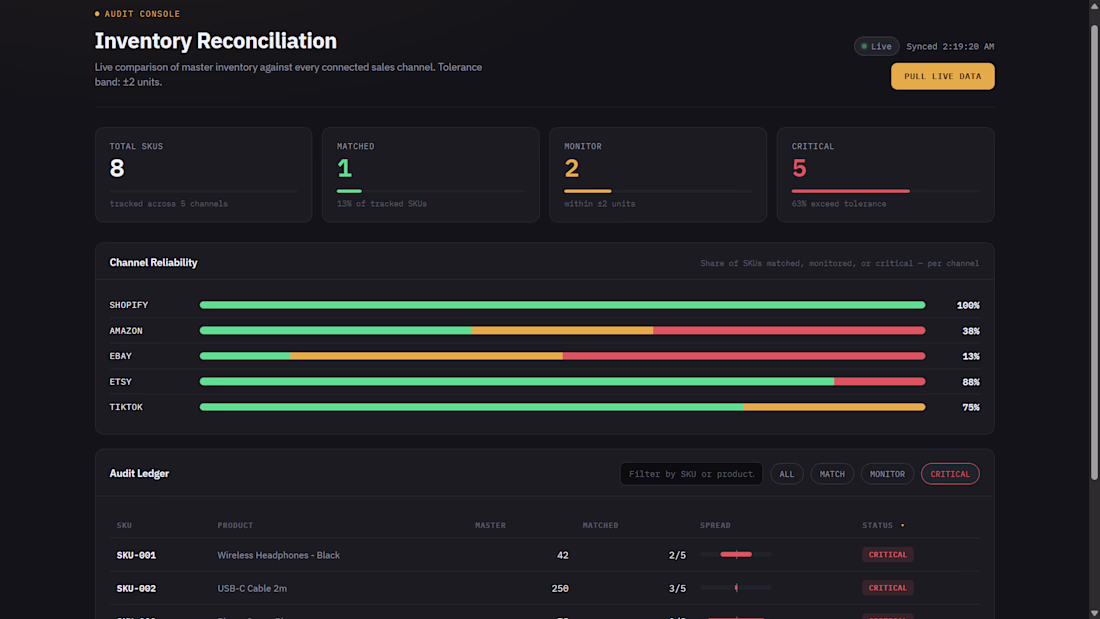Screen dimensions: 1100x619
Task: Click the Pull Live Data button
Action: (x=942, y=76)
